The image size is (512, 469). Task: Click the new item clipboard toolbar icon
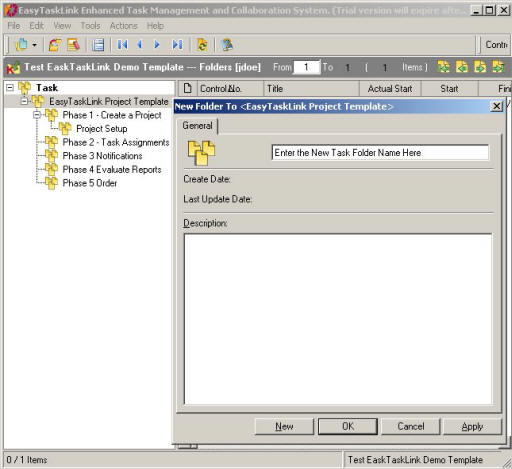22,45
